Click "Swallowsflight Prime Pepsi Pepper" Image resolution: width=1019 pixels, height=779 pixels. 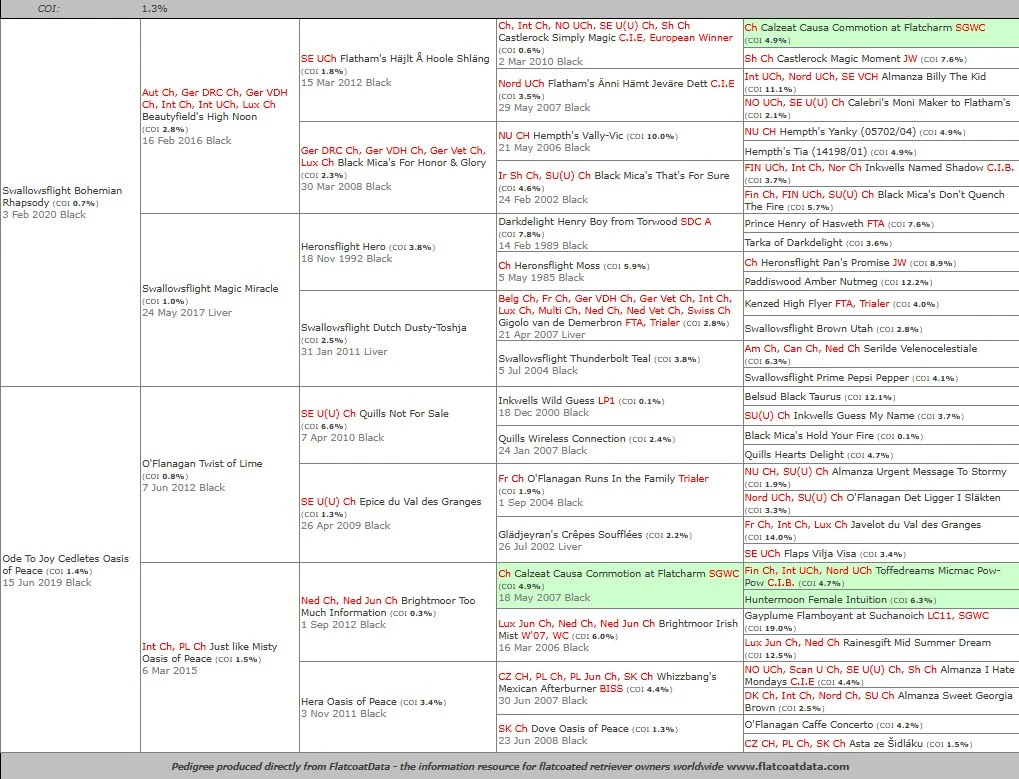tap(827, 377)
